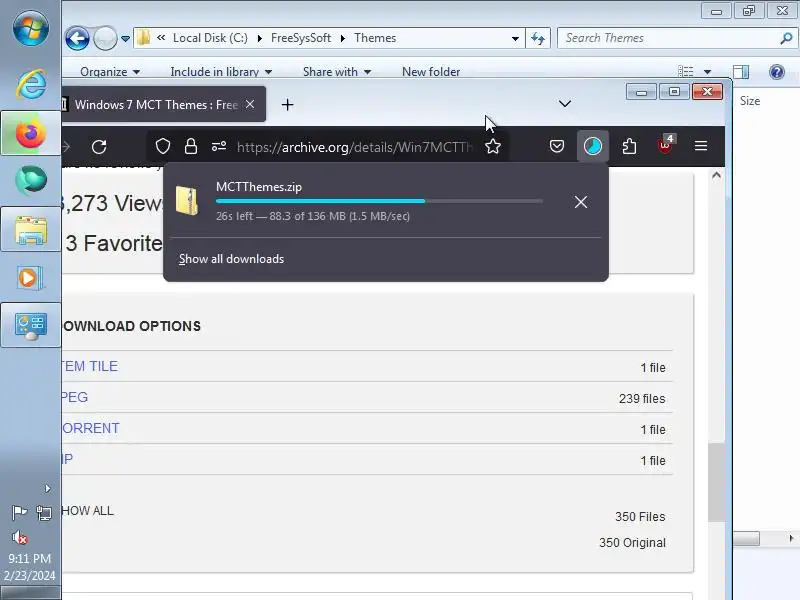Click the MCTThemes.zip download progress bar
This screenshot has width=800, height=600.
tap(379, 201)
